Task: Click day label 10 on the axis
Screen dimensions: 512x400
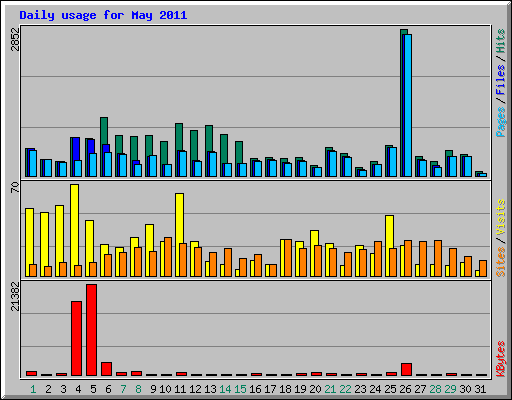Action: (x=165, y=389)
